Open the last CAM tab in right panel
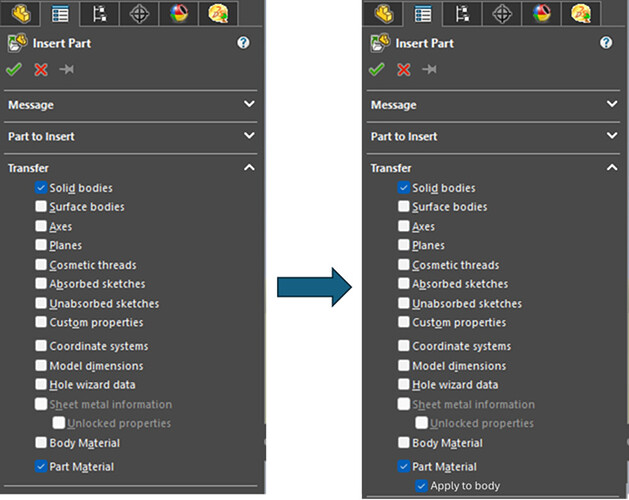The image size is (629, 500). (x=581, y=14)
